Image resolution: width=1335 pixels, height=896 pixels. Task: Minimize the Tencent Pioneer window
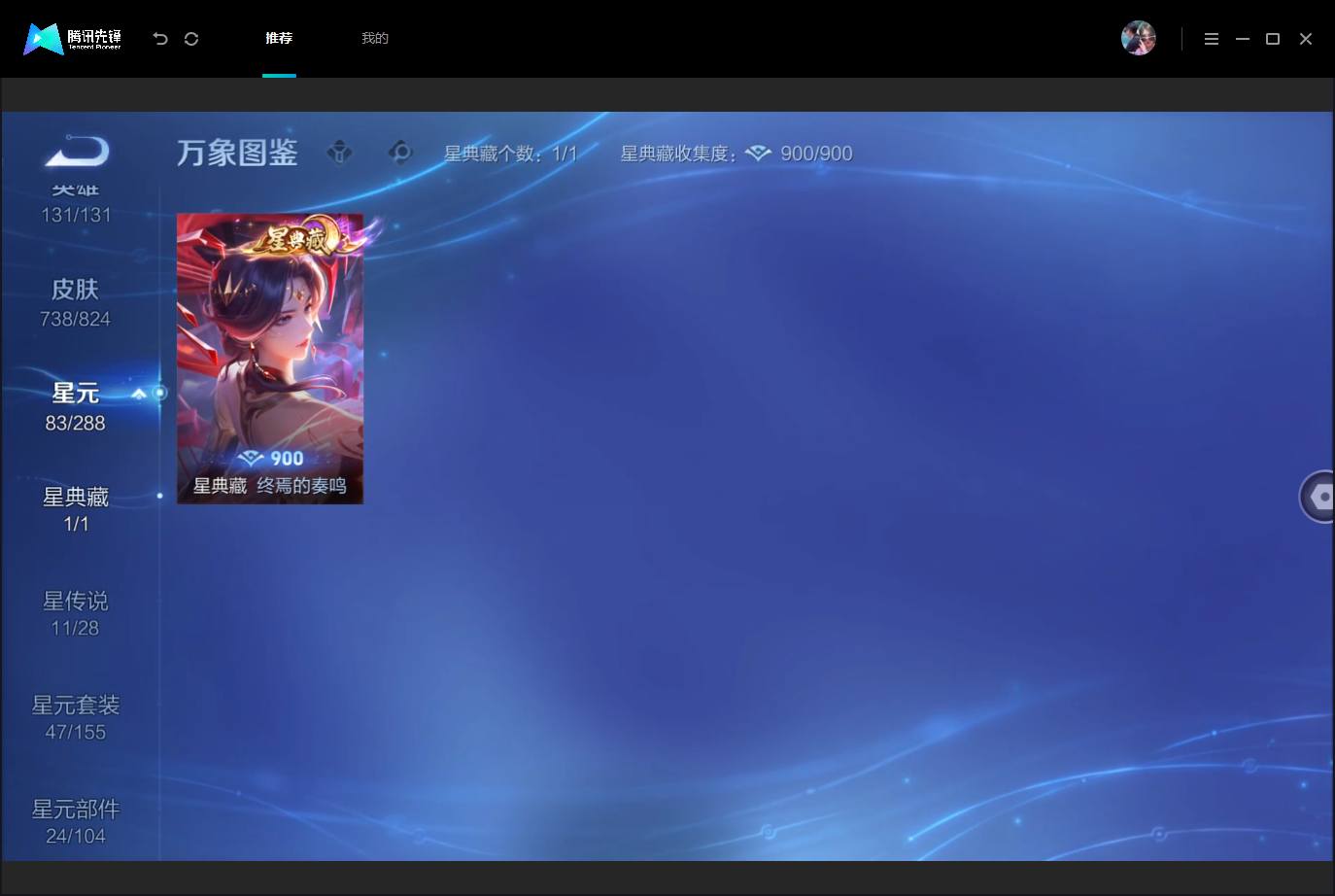(x=1243, y=39)
